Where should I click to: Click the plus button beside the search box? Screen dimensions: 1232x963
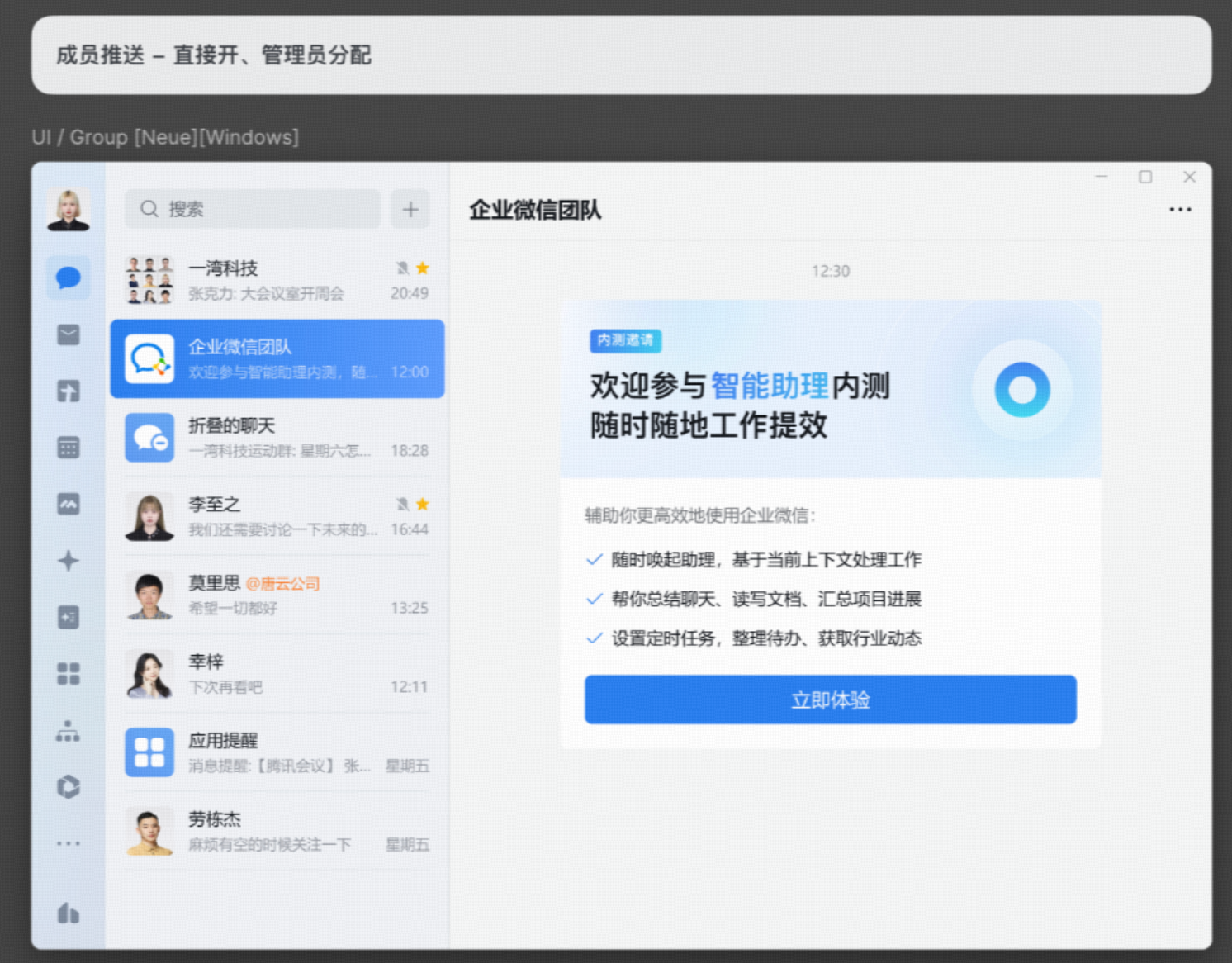410,209
